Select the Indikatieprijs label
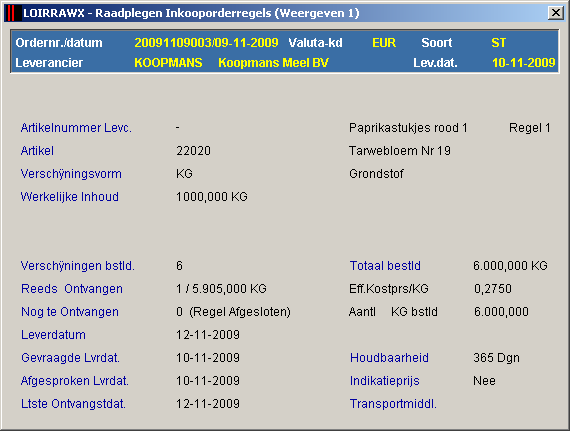This screenshot has width=570, height=431. click(x=385, y=381)
